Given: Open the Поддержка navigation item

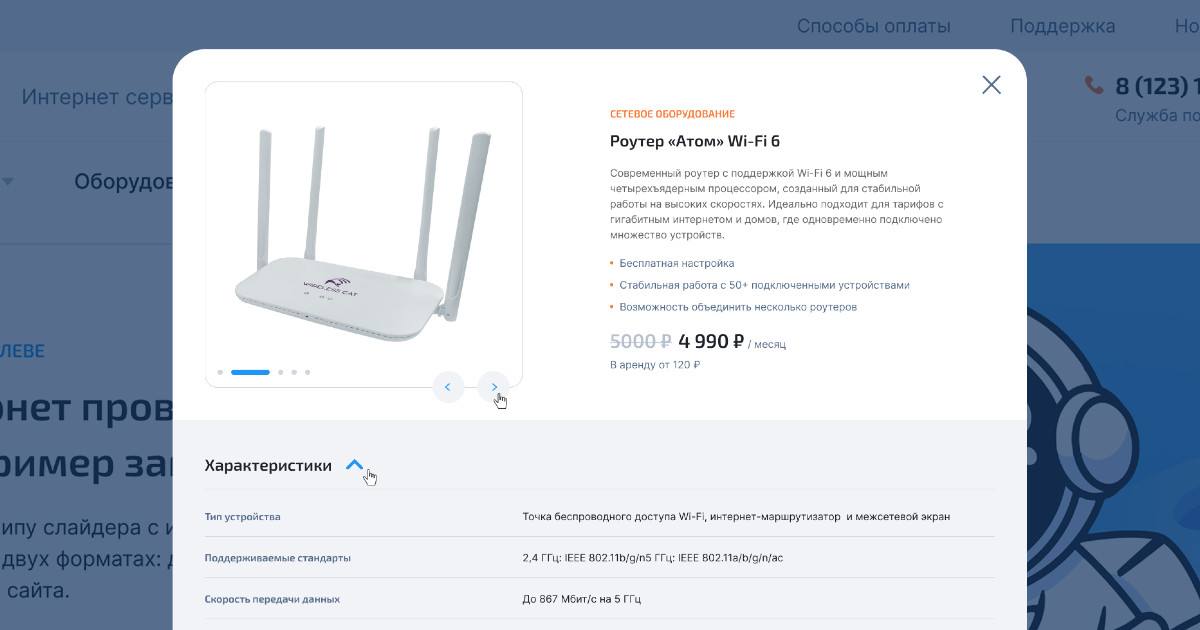Looking at the screenshot, I should (x=1062, y=27).
